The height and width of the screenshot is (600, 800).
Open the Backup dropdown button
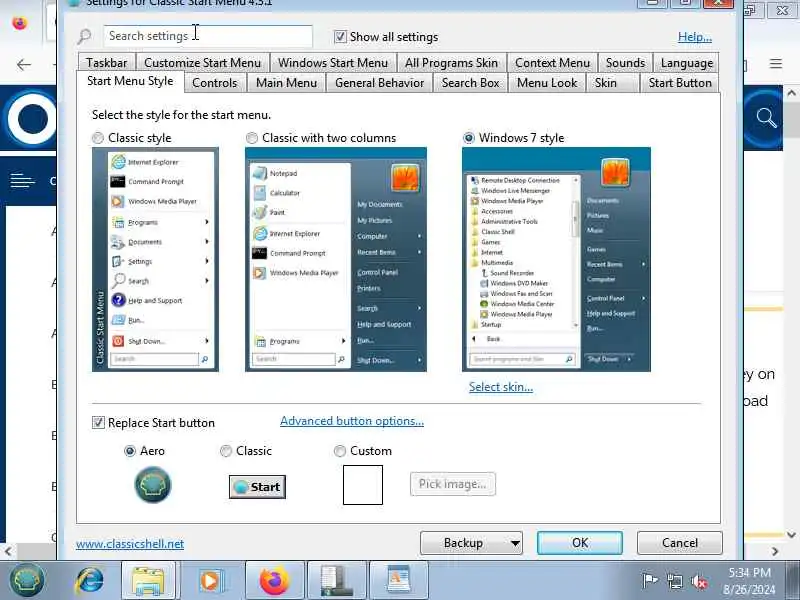[471, 543]
